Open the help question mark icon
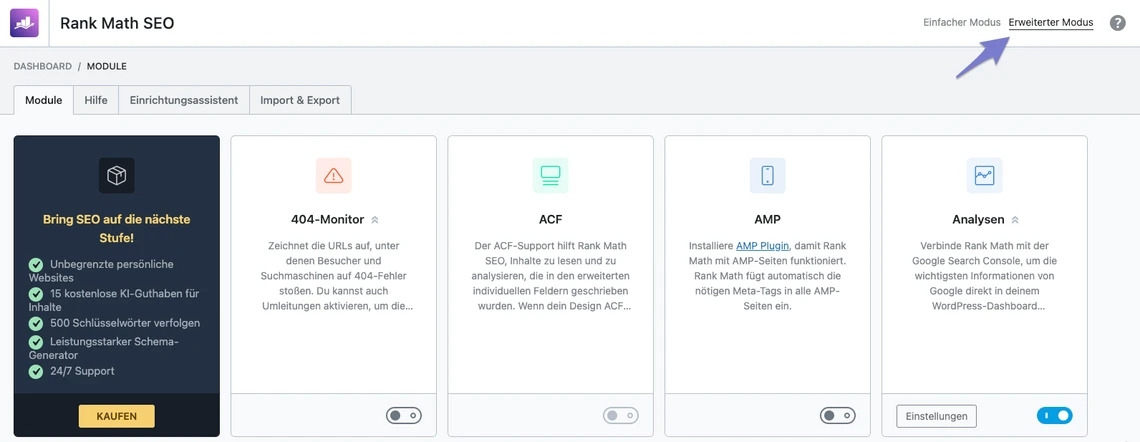 (1118, 23)
